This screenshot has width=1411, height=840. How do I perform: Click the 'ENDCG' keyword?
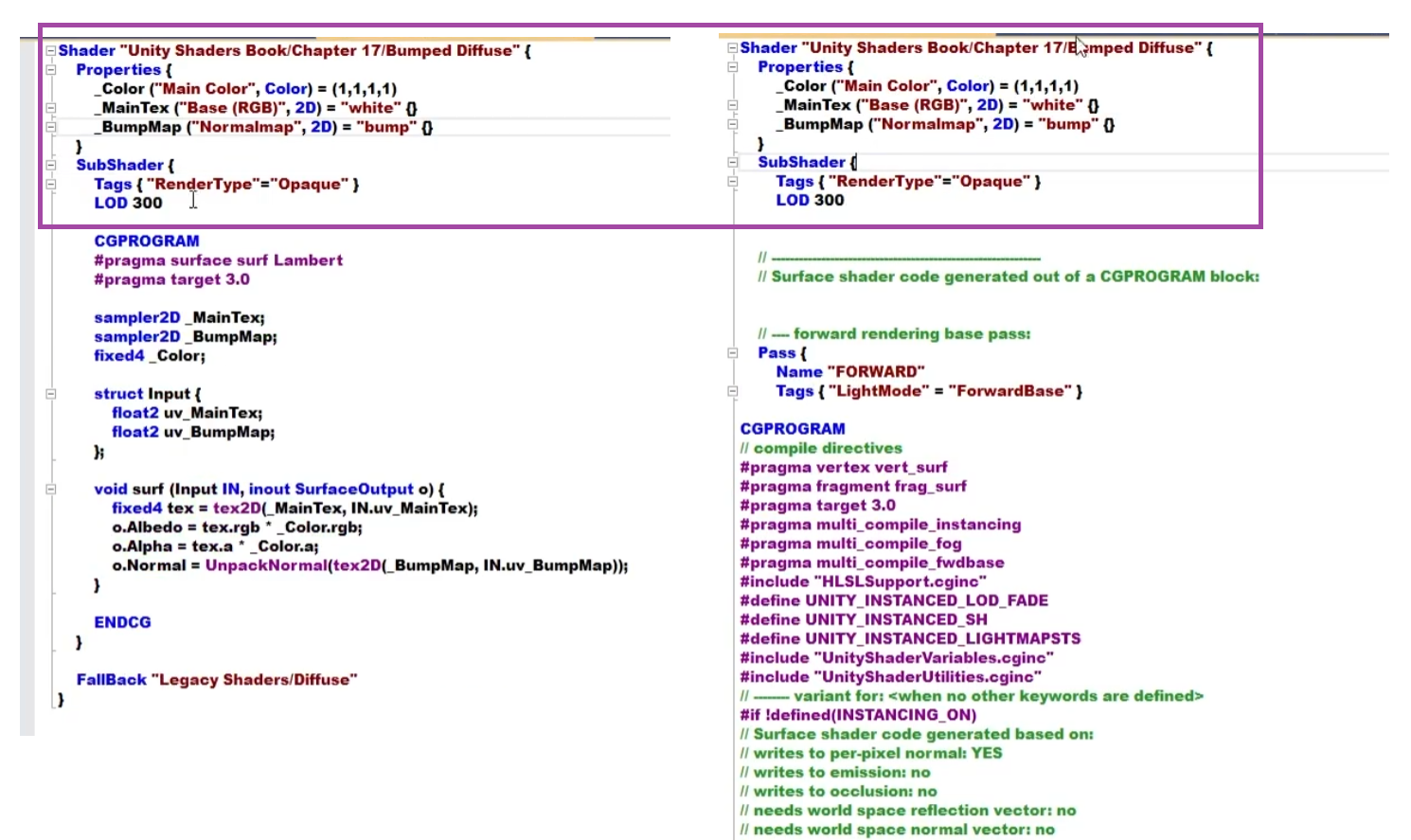point(122,622)
